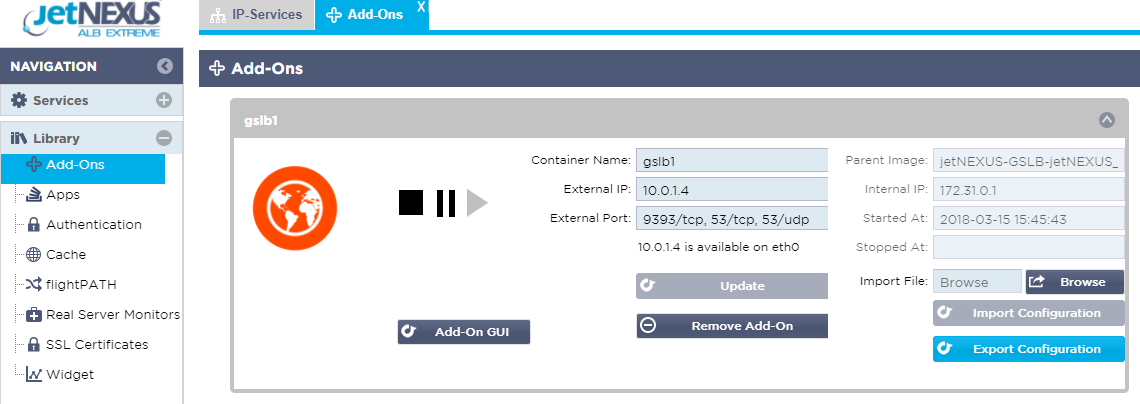The height and width of the screenshot is (404, 1140).
Task: Click the empty Stopped At field
Action: coord(1029,247)
